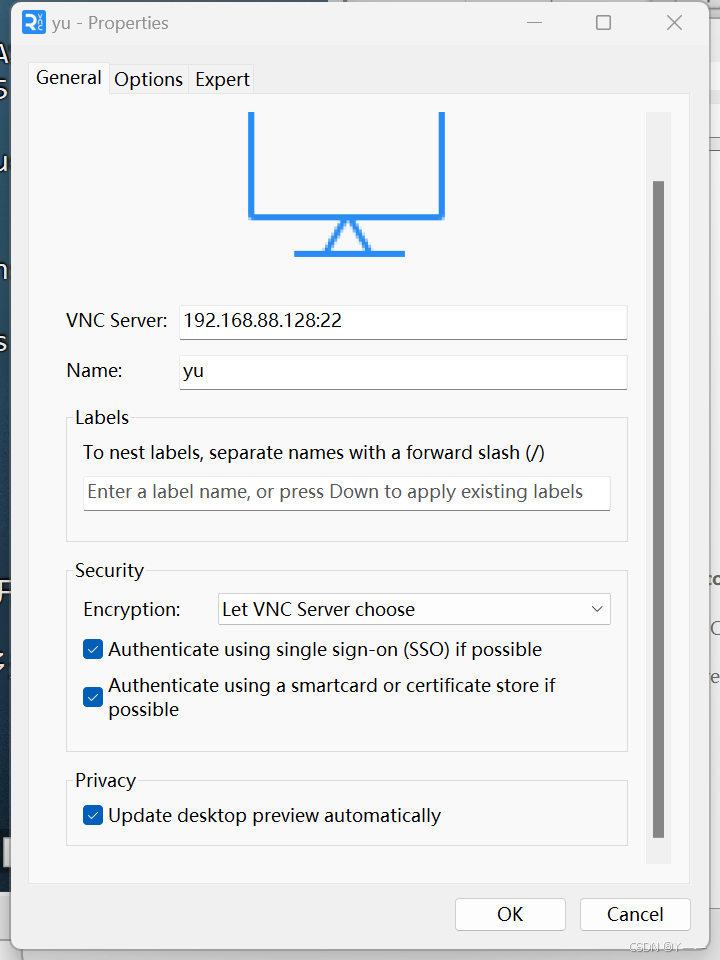Click the label name entry box
This screenshot has height=960, width=720.
pos(346,492)
